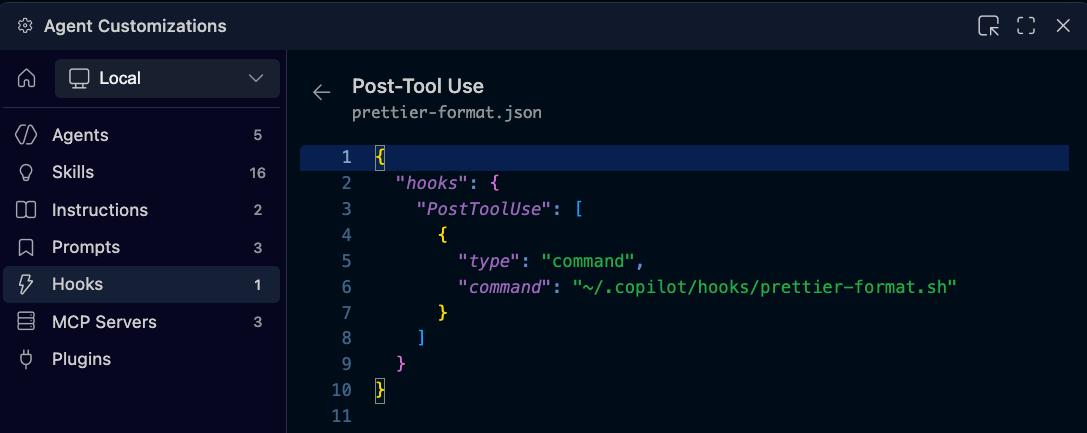Click the pink closing brace on line 9
This screenshot has height=433, width=1087.
click(401, 364)
